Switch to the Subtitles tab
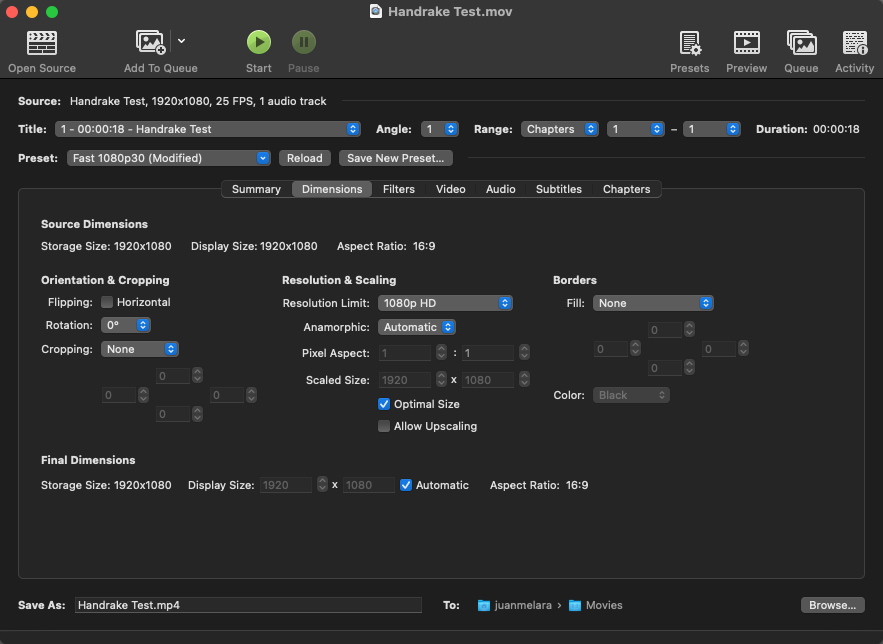Screen dimensions: 883x644 pyautogui.click(x=558, y=189)
